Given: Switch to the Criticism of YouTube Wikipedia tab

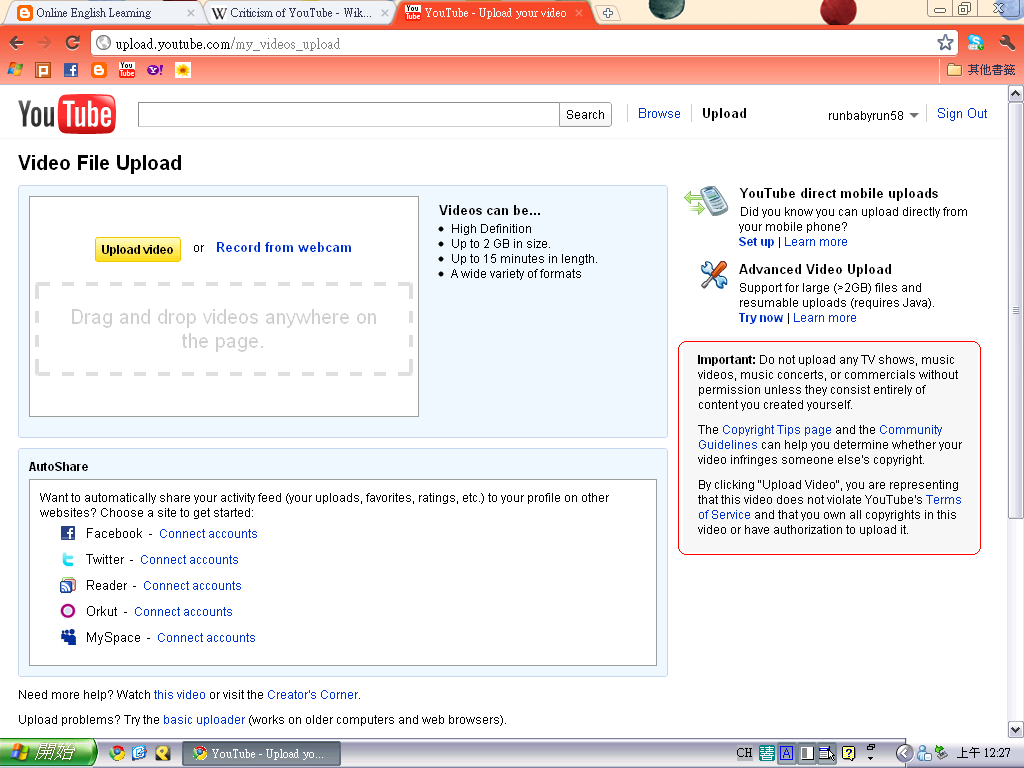Looking at the screenshot, I should point(300,13).
